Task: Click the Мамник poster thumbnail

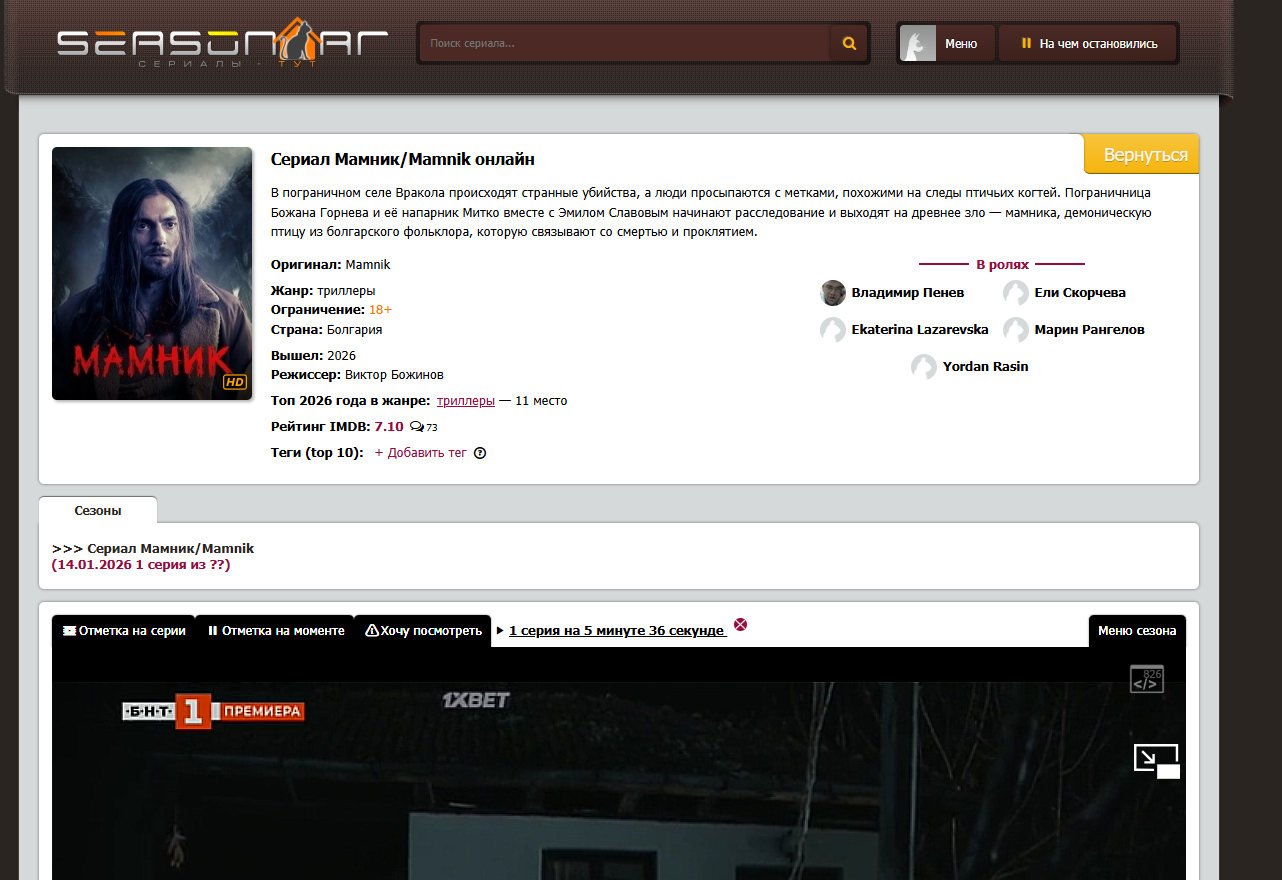Action: pos(152,274)
